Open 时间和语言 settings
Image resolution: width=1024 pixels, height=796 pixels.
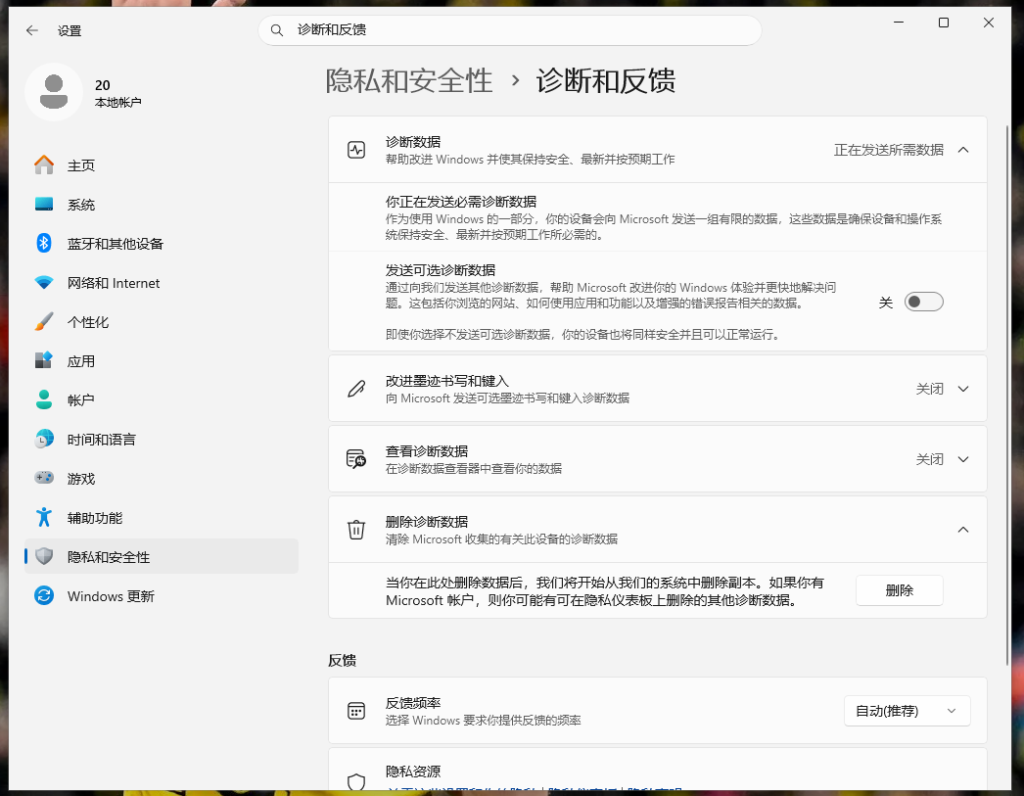click(161, 439)
